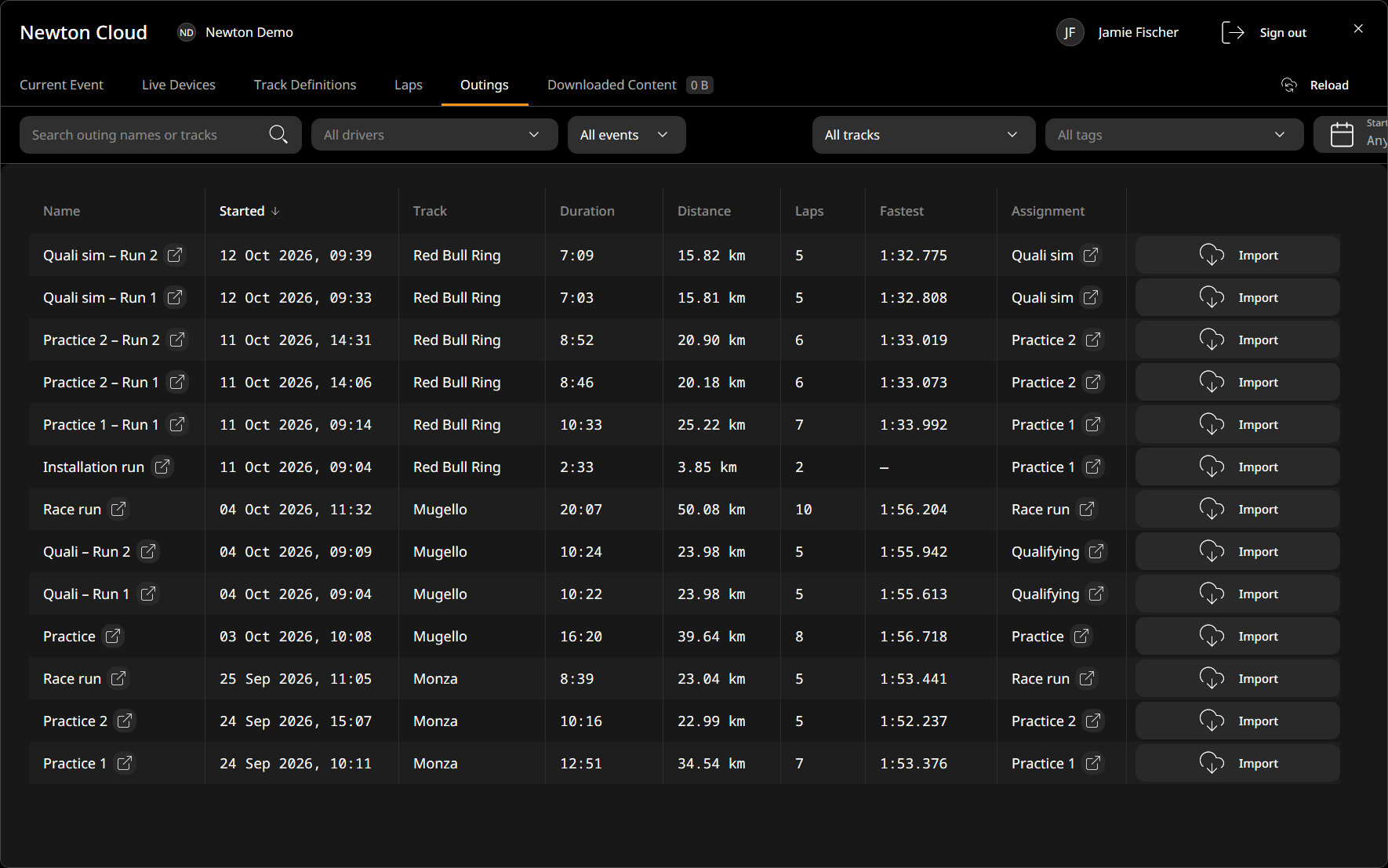Screen dimensions: 1388x868
Task: Open external link for Quali – Run 2 outing
Action: [147, 552]
